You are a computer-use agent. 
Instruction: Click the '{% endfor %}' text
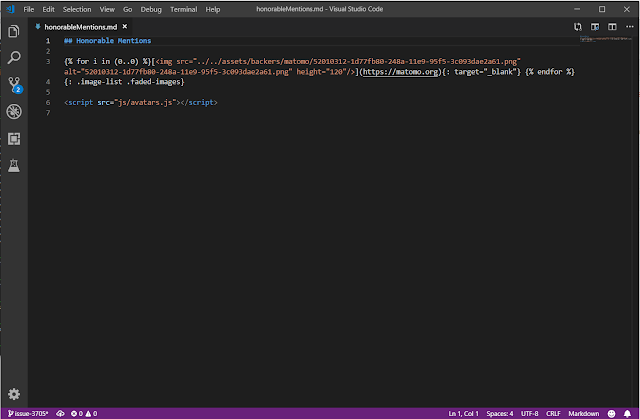point(550,72)
